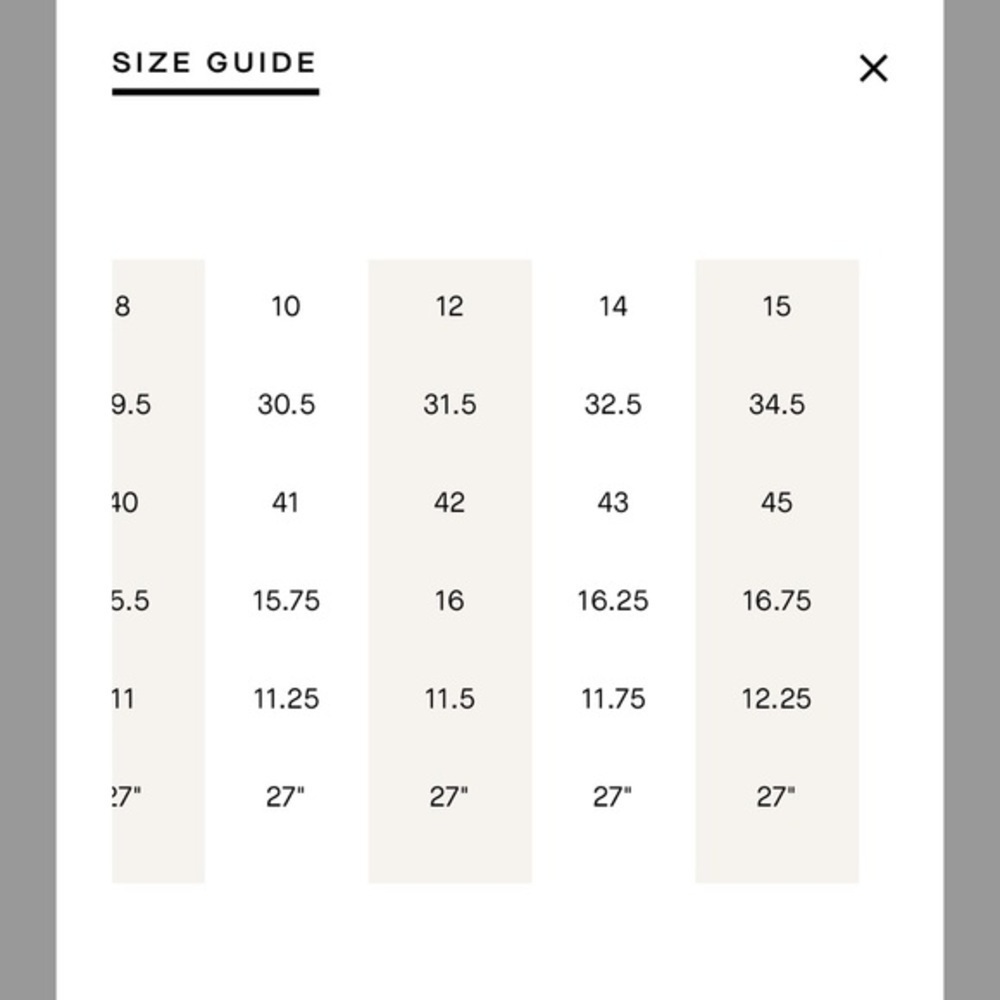Screen dimensions: 1000x1000
Task: Click the 11.75 measurement cell
Action: [613, 699]
